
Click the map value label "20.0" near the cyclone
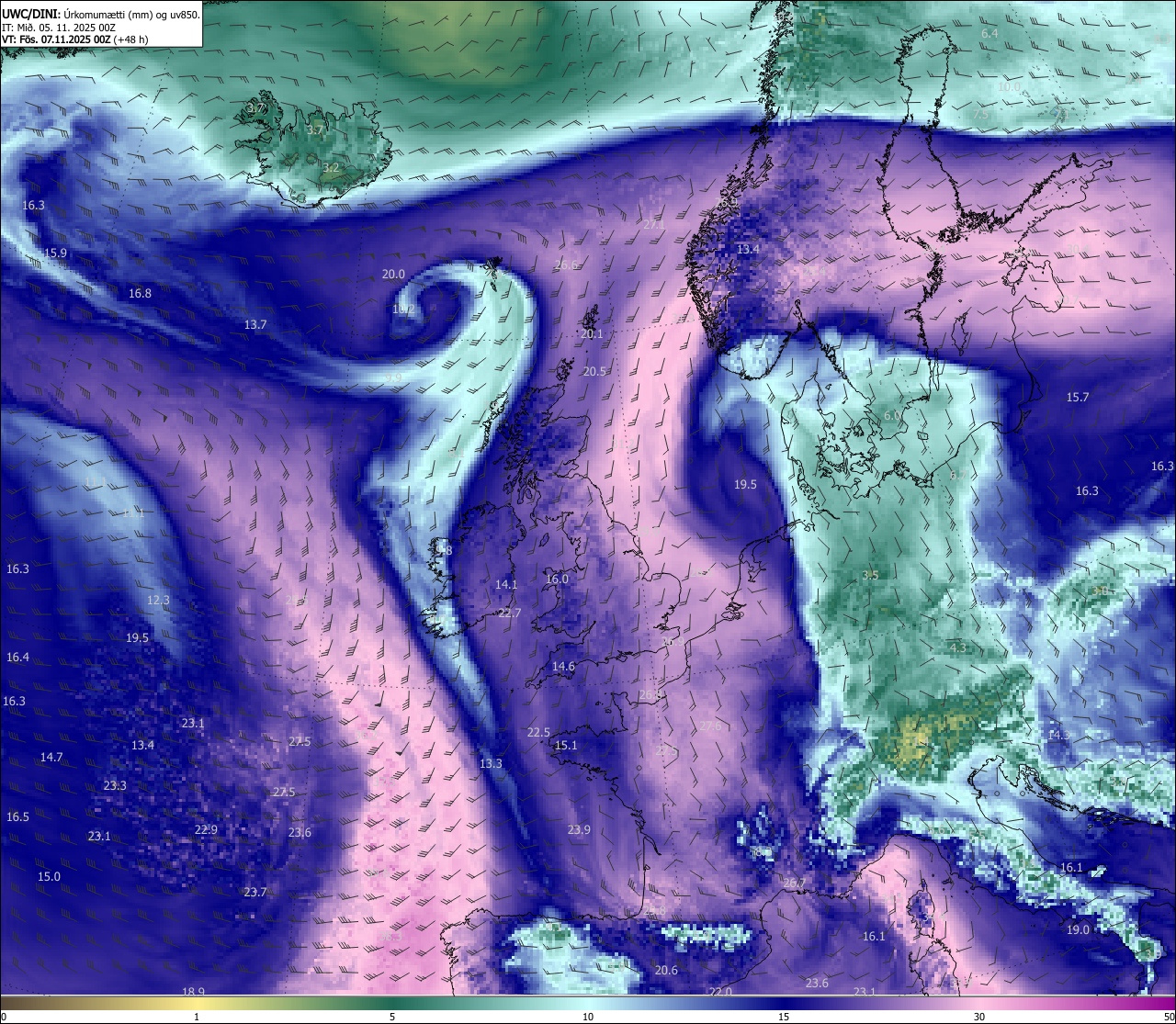pos(393,274)
